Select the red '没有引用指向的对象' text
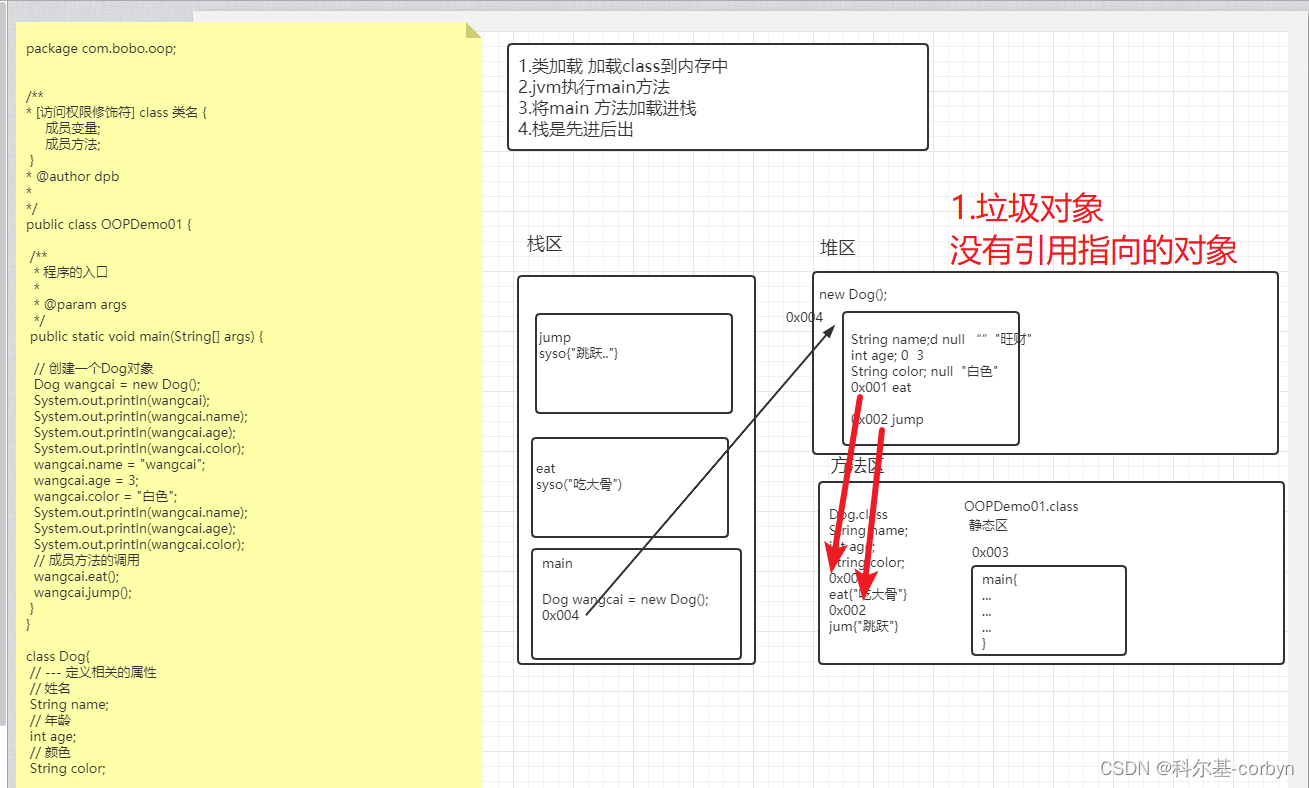The height and width of the screenshot is (788, 1309). pos(1094,250)
